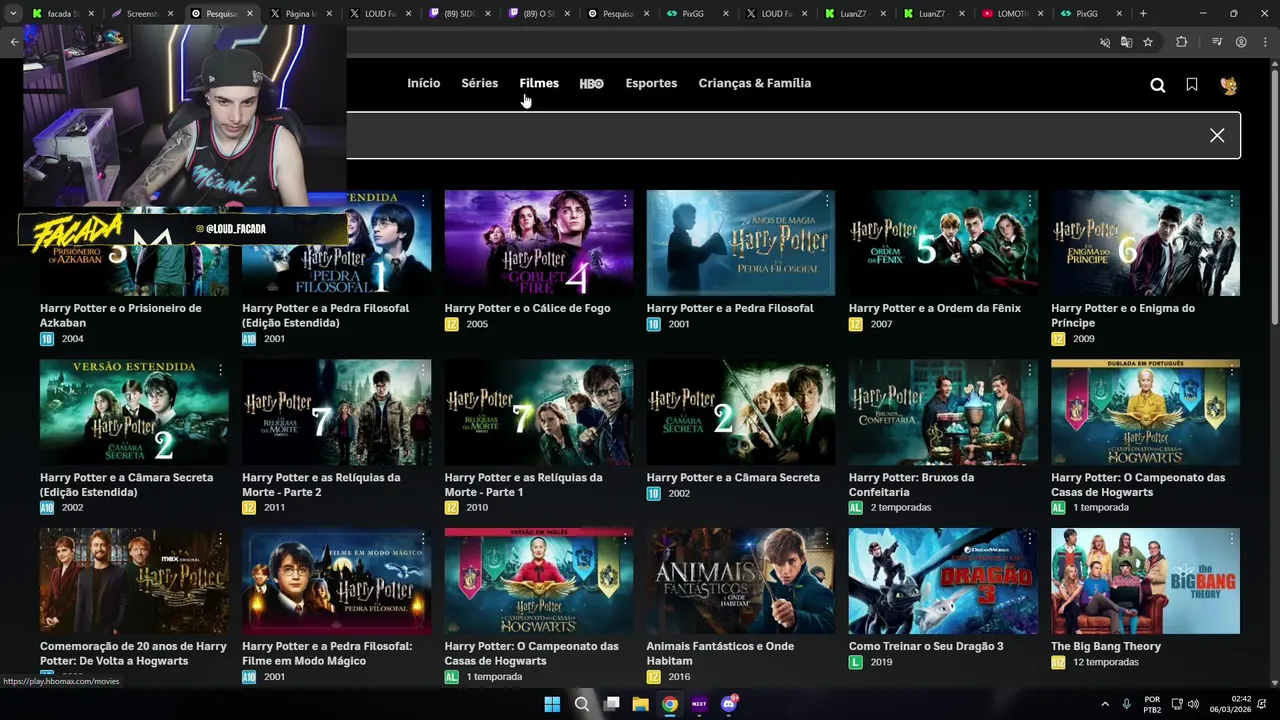The height and width of the screenshot is (720, 1280).
Task: Go back with the browser back arrow
Action: click(14, 42)
